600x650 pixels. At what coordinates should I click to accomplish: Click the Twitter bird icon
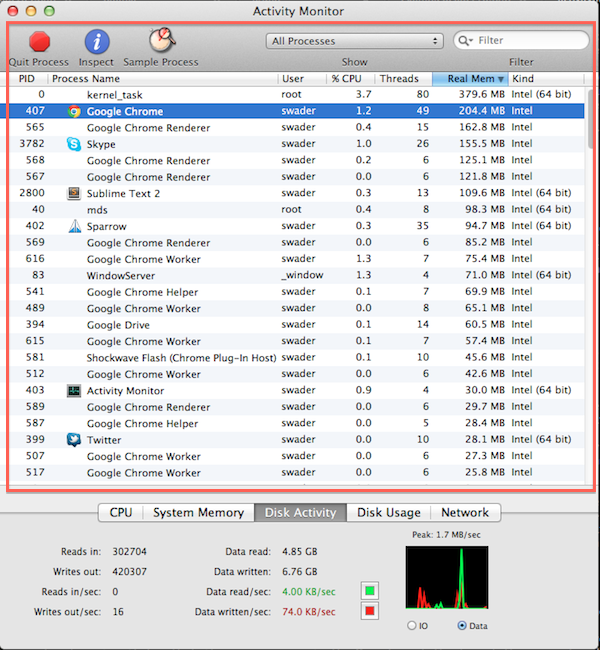pyautogui.click(x=74, y=440)
